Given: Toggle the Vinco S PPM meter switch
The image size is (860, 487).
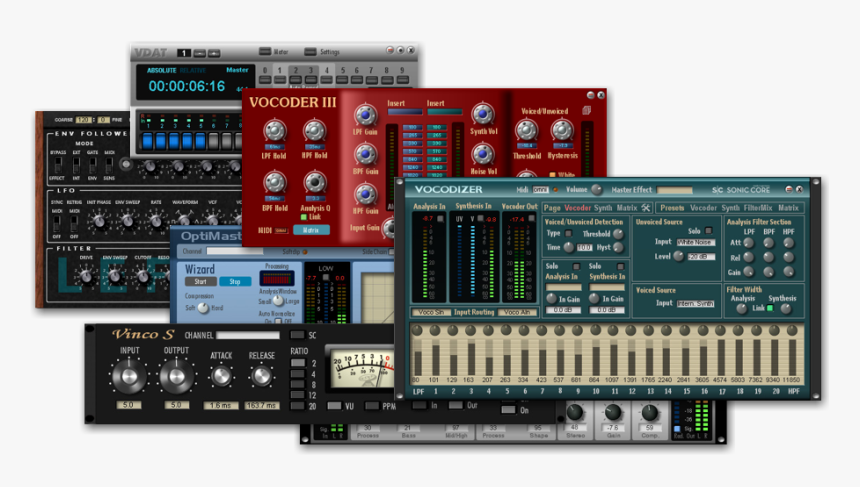Looking at the screenshot, I should click(372, 406).
